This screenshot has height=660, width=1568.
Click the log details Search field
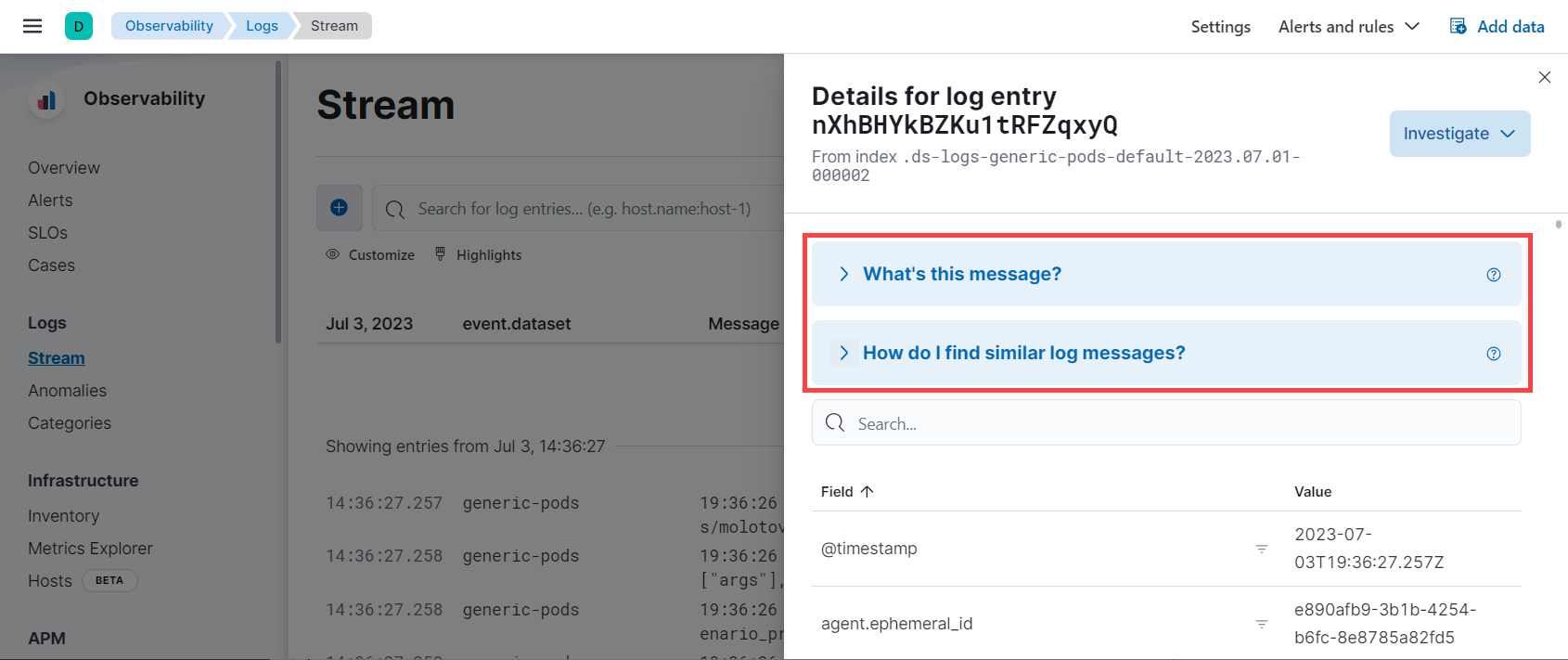(x=1166, y=423)
